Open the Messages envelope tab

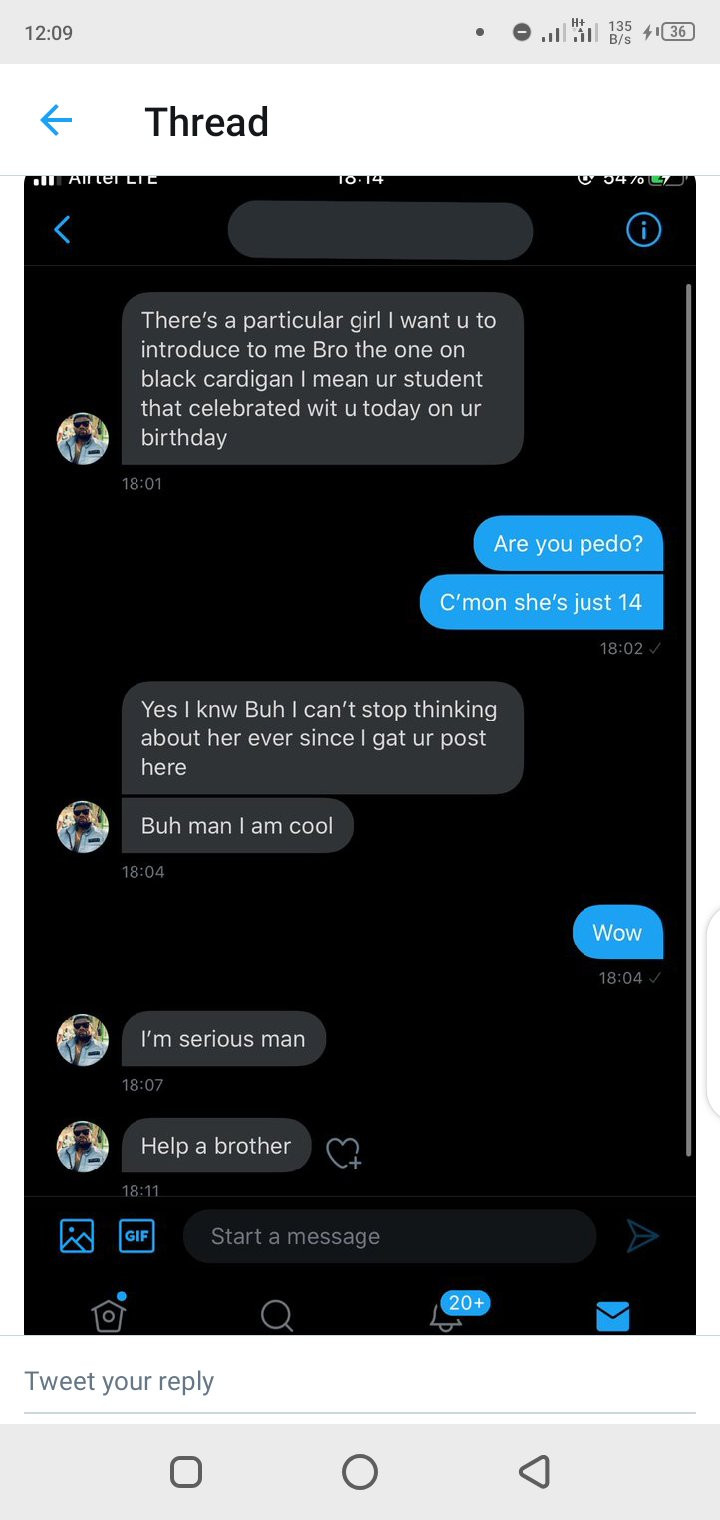pos(612,1316)
